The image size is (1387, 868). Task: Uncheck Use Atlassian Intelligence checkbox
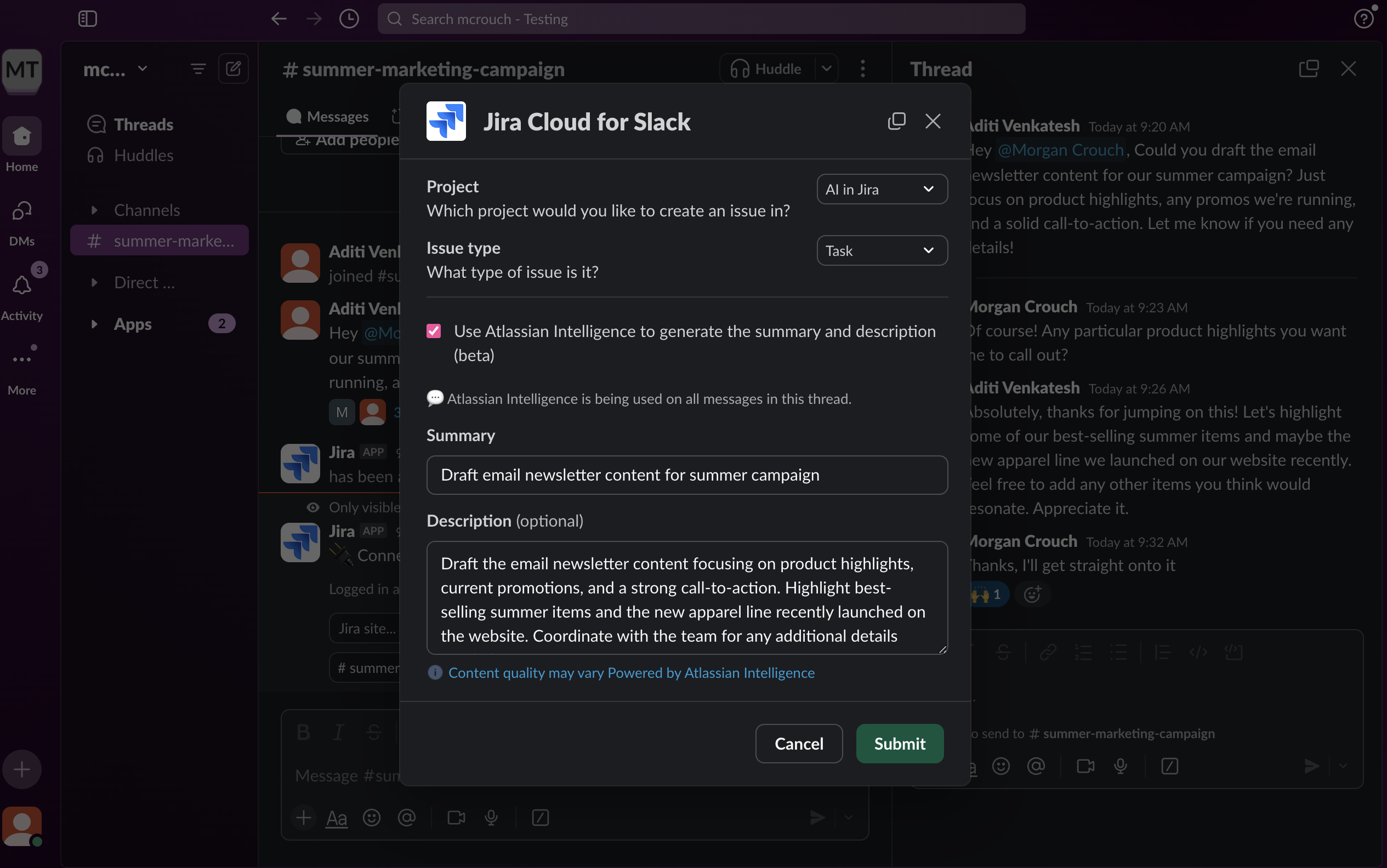point(434,331)
